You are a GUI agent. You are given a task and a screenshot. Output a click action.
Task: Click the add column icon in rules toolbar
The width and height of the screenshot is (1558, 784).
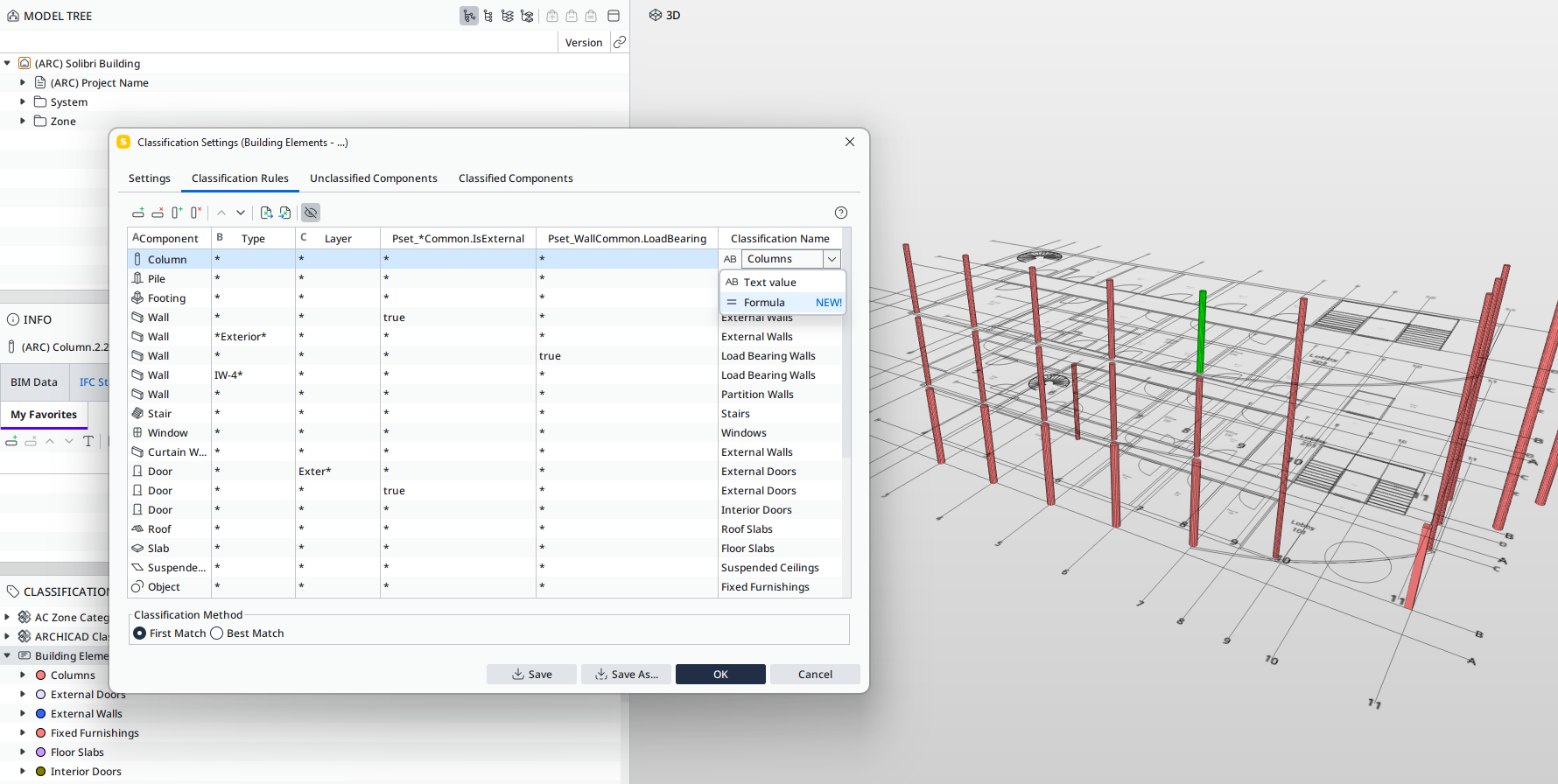(x=177, y=213)
